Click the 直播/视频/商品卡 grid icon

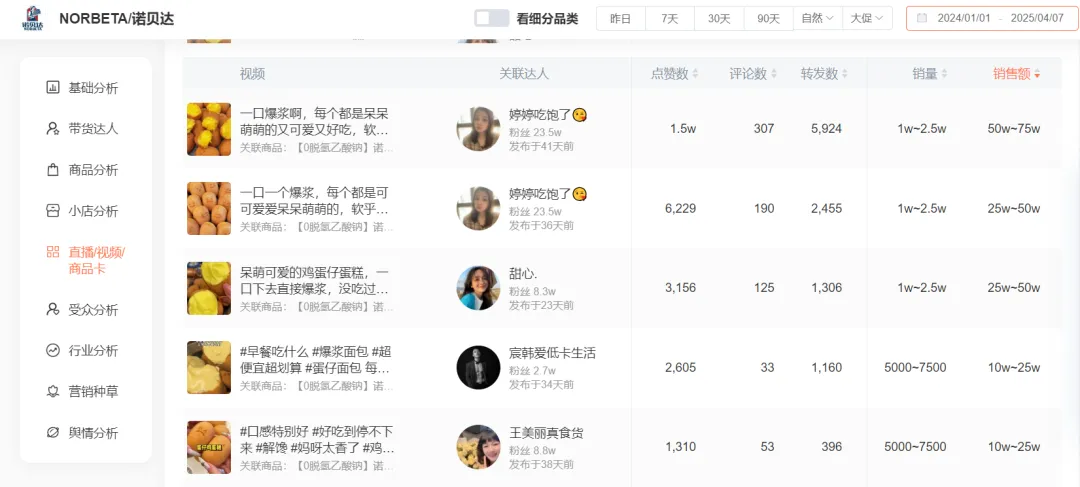pyautogui.click(x=53, y=252)
